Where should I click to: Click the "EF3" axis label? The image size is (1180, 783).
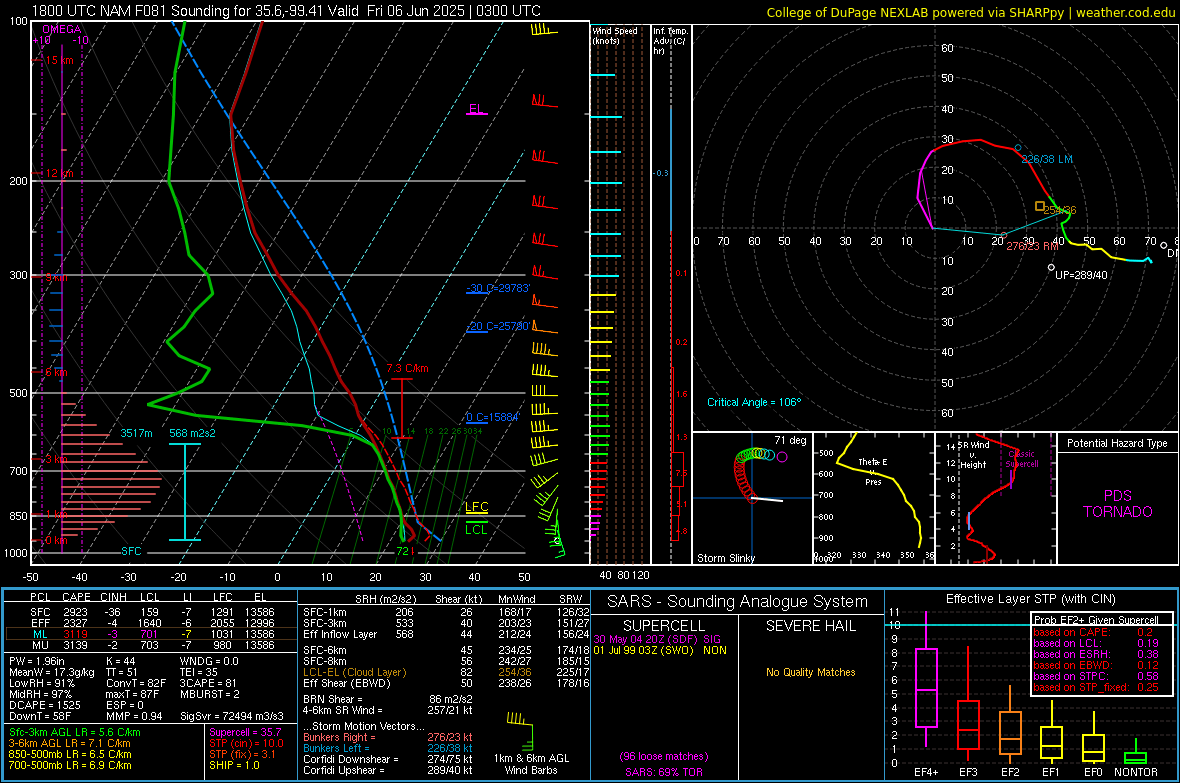(968, 772)
